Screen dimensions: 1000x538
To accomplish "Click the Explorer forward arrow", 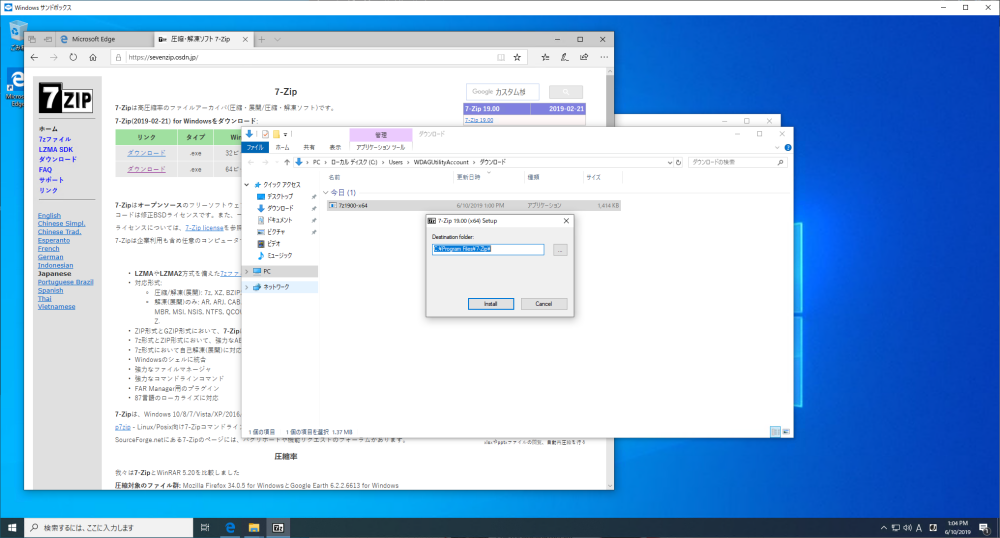I will click(x=265, y=163).
